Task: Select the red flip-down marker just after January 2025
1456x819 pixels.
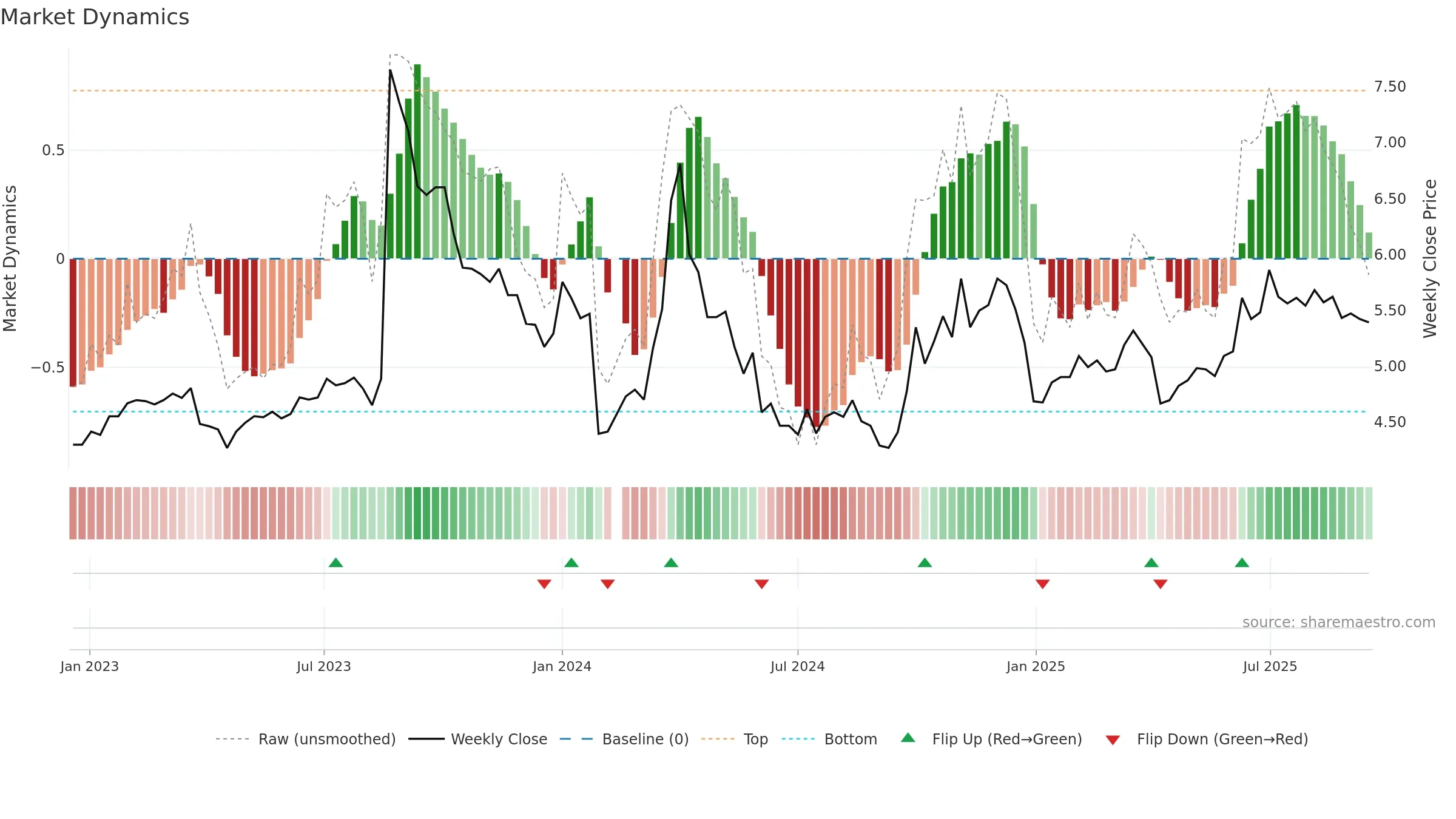Action: coord(1043,584)
